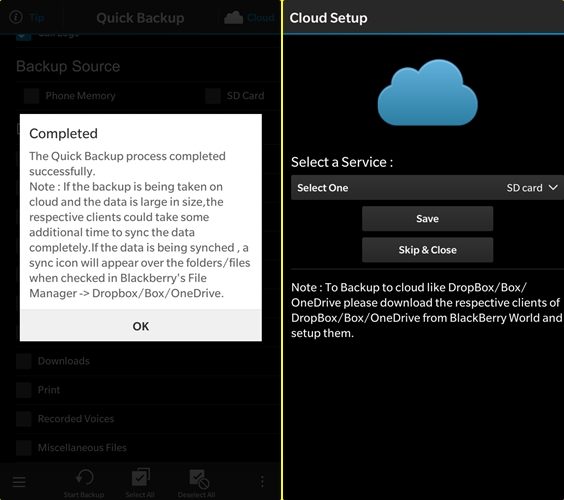
Task: Tap OK in the Completed dialog
Action: pyautogui.click(x=141, y=326)
